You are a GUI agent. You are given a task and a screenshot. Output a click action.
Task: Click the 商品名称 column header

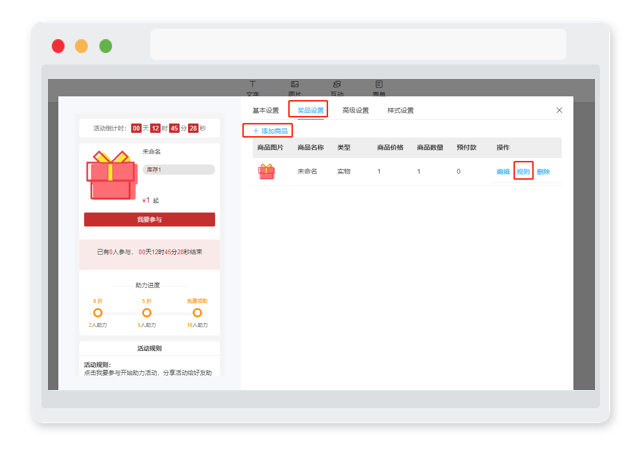click(310, 147)
